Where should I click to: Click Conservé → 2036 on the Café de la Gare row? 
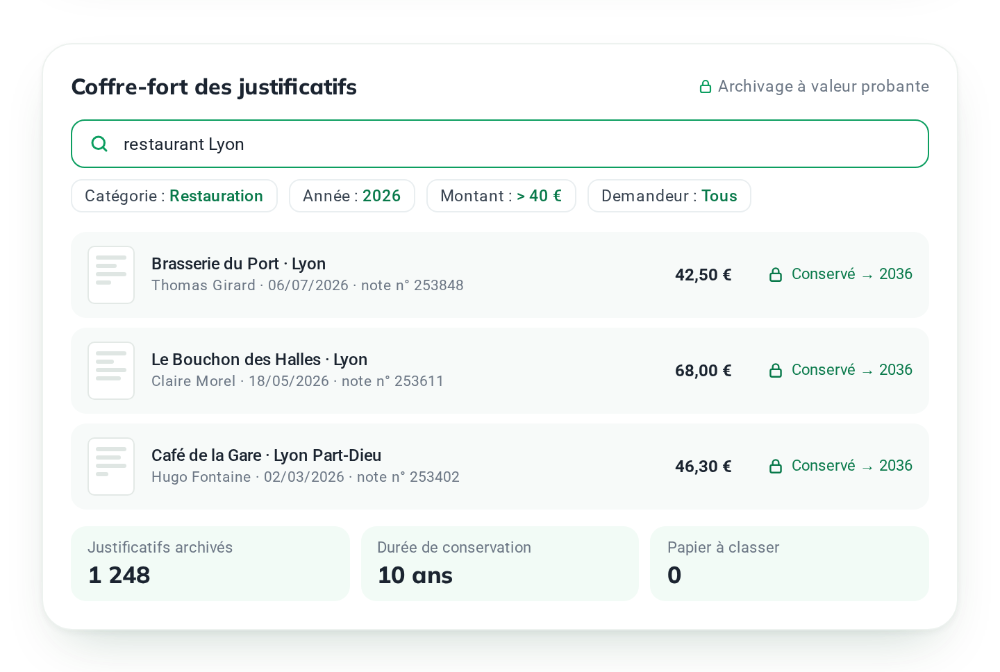pyautogui.click(x=852, y=465)
